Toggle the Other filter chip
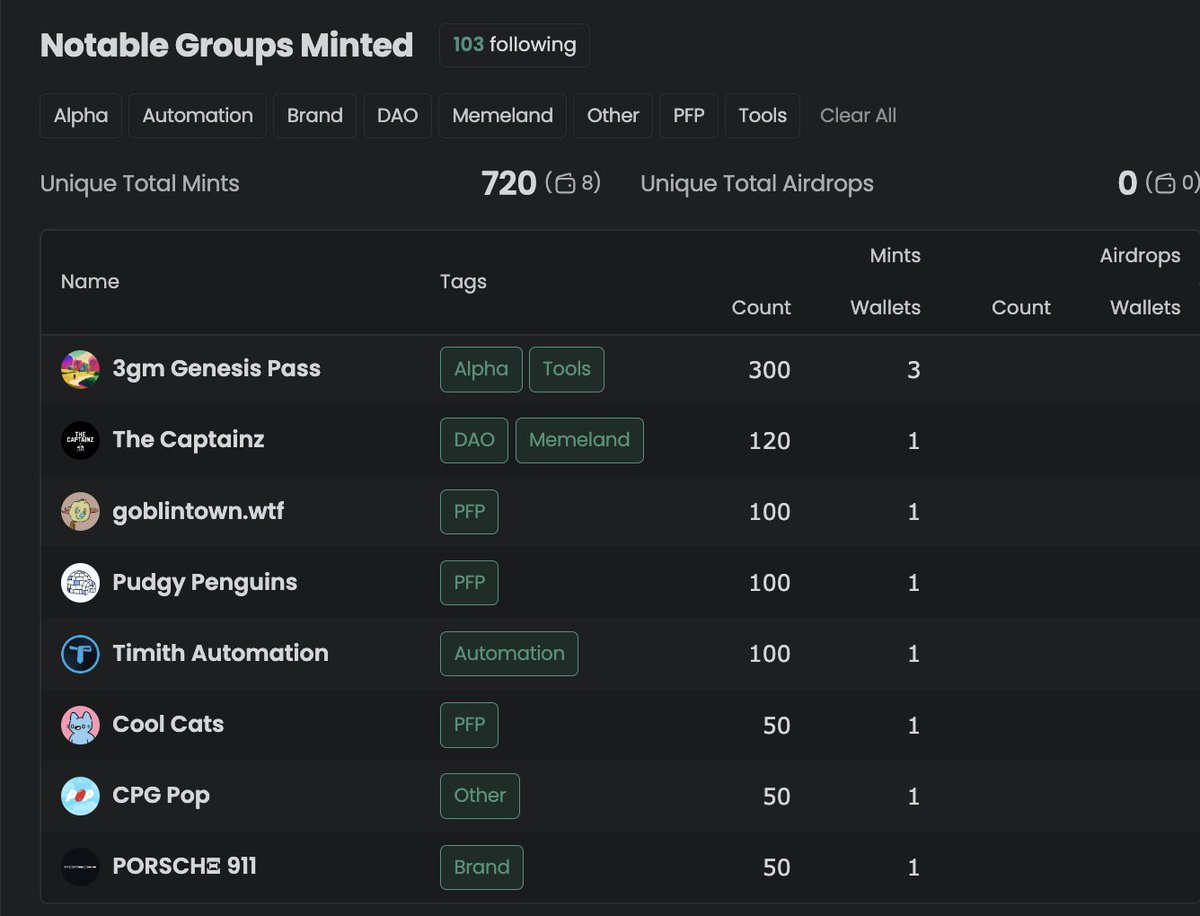The height and width of the screenshot is (916, 1200). 613,115
